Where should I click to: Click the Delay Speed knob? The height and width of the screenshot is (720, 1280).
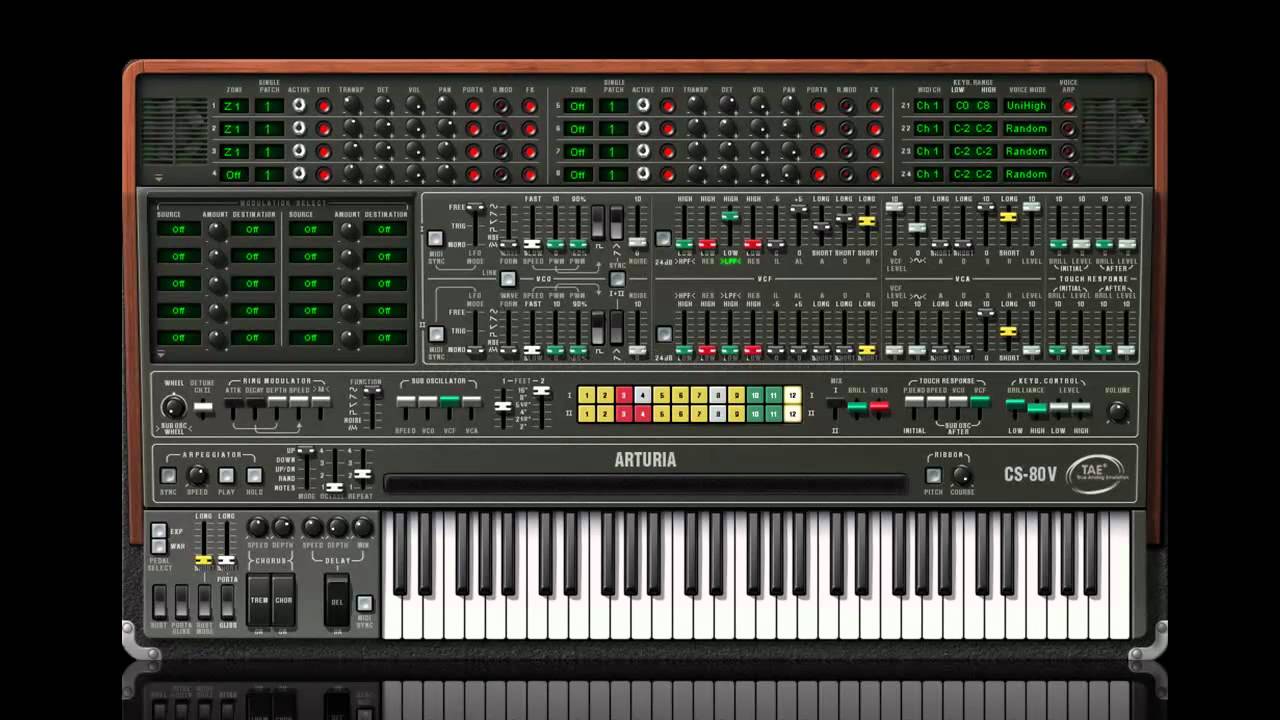(x=313, y=527)
